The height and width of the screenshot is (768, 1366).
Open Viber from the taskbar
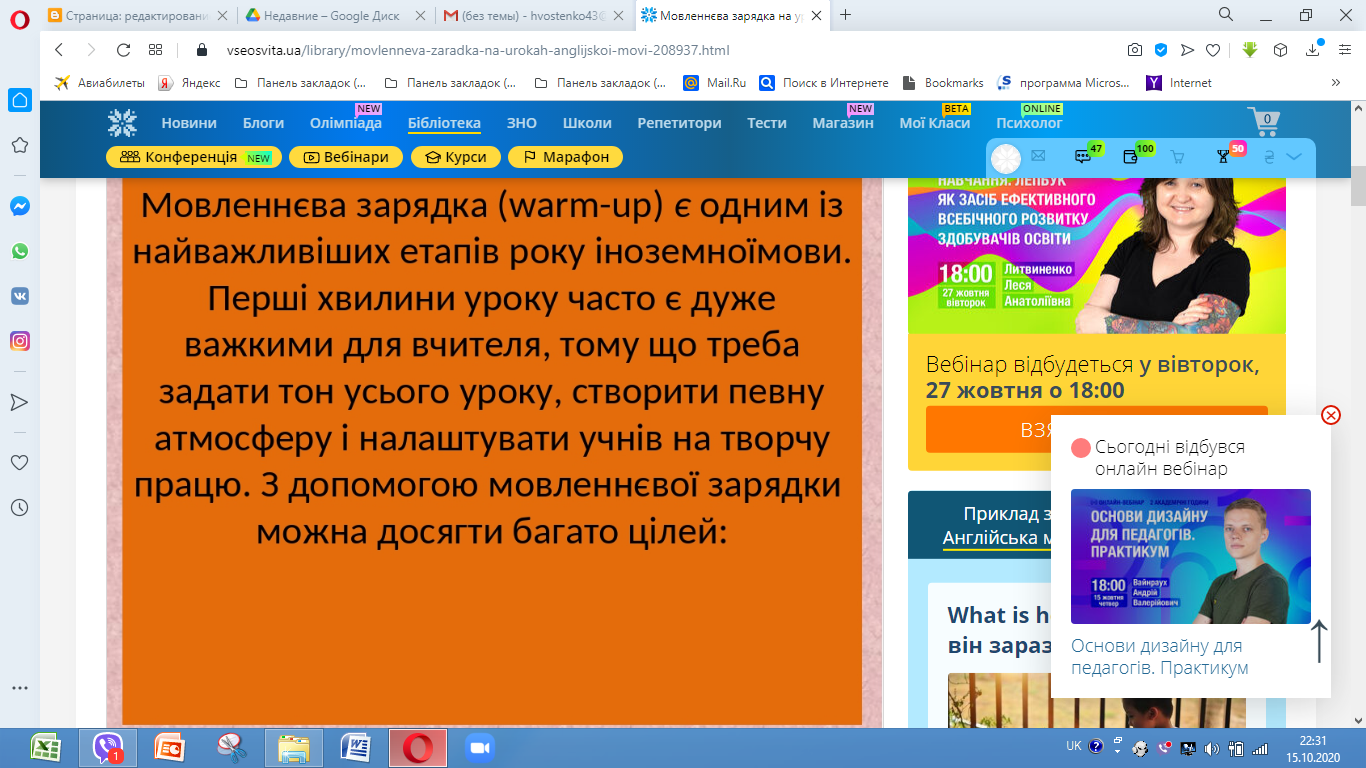(x=107, y=747)
